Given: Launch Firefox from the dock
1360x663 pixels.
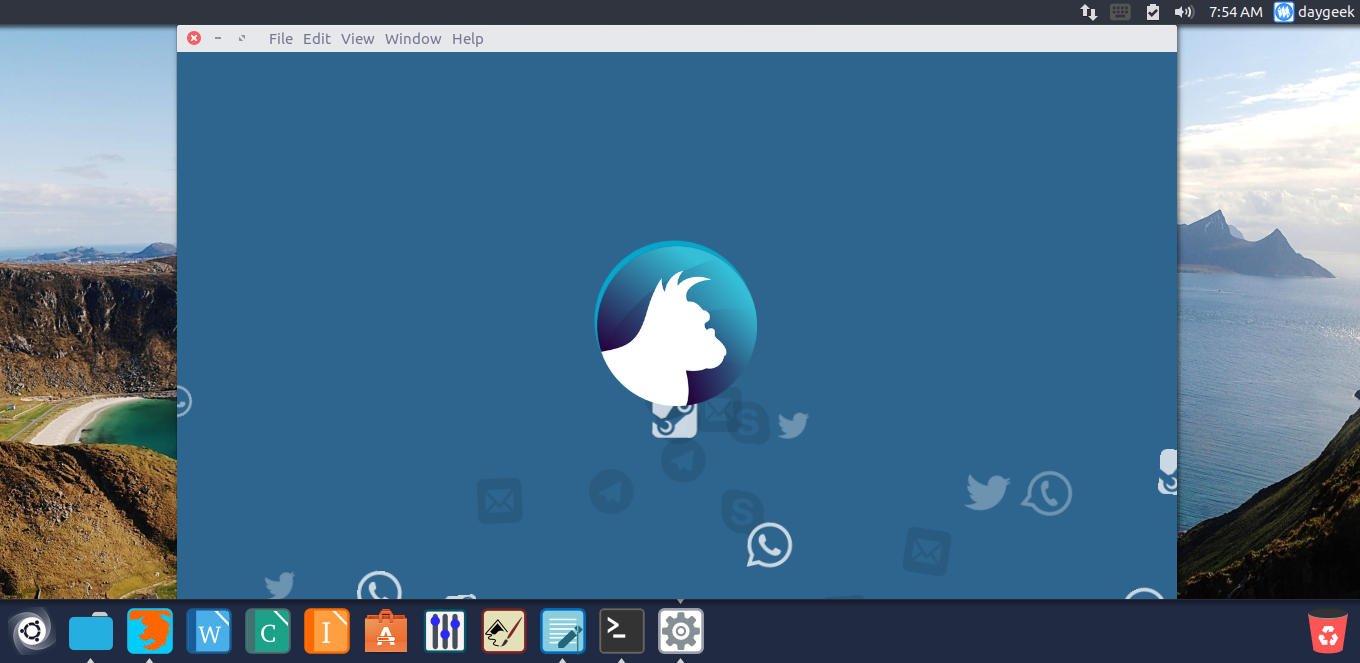Looking at the screenshot, I should (150, 632).
